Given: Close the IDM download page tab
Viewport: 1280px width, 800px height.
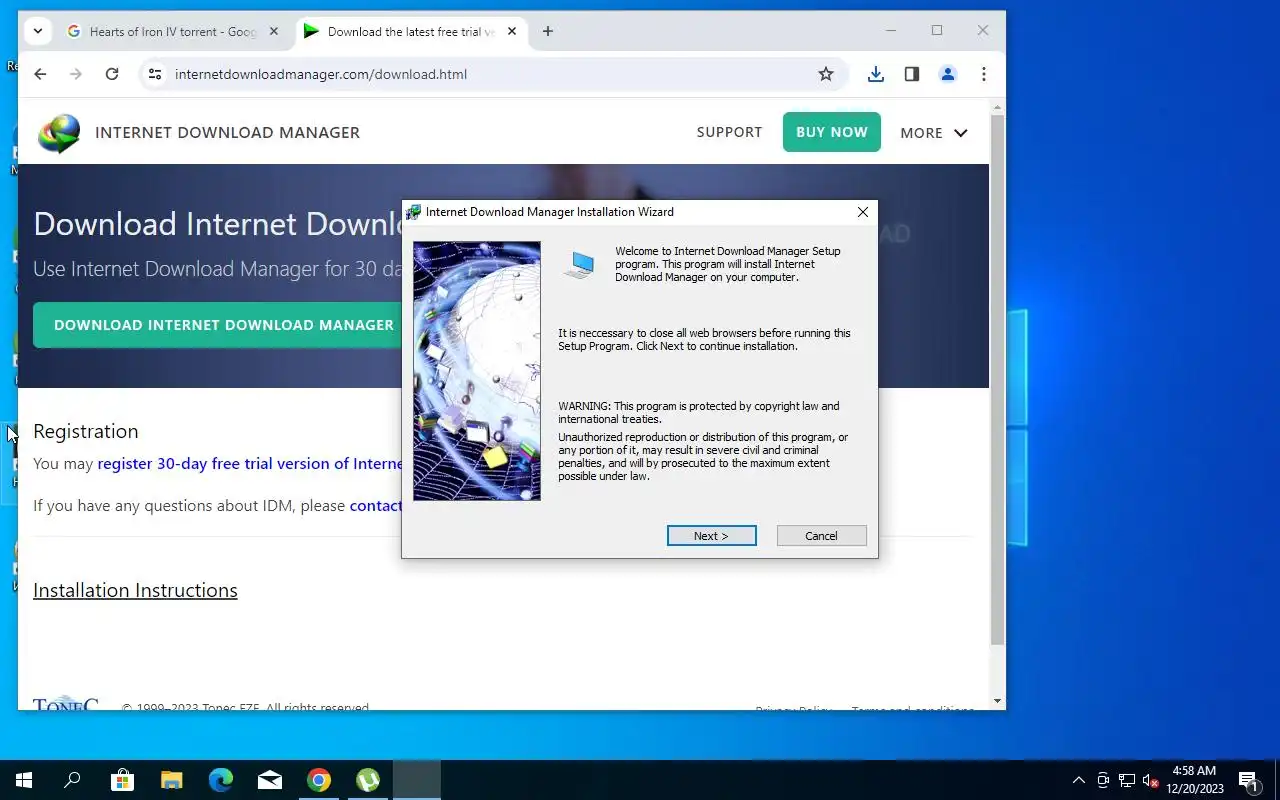Looking at the screenshot, I should [512, 31].
